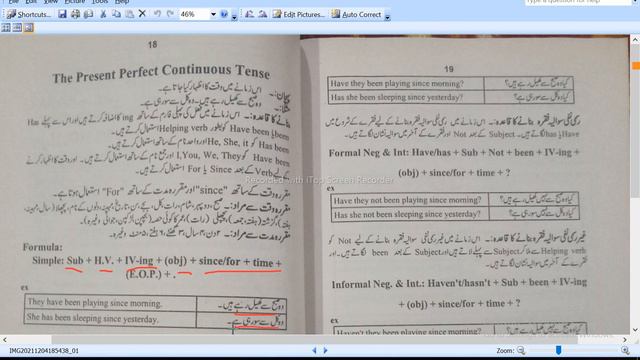Screen dimensions: 640x360
Task: Click the Copy icon
Action: pyautogui.click(x=116, y=14)
